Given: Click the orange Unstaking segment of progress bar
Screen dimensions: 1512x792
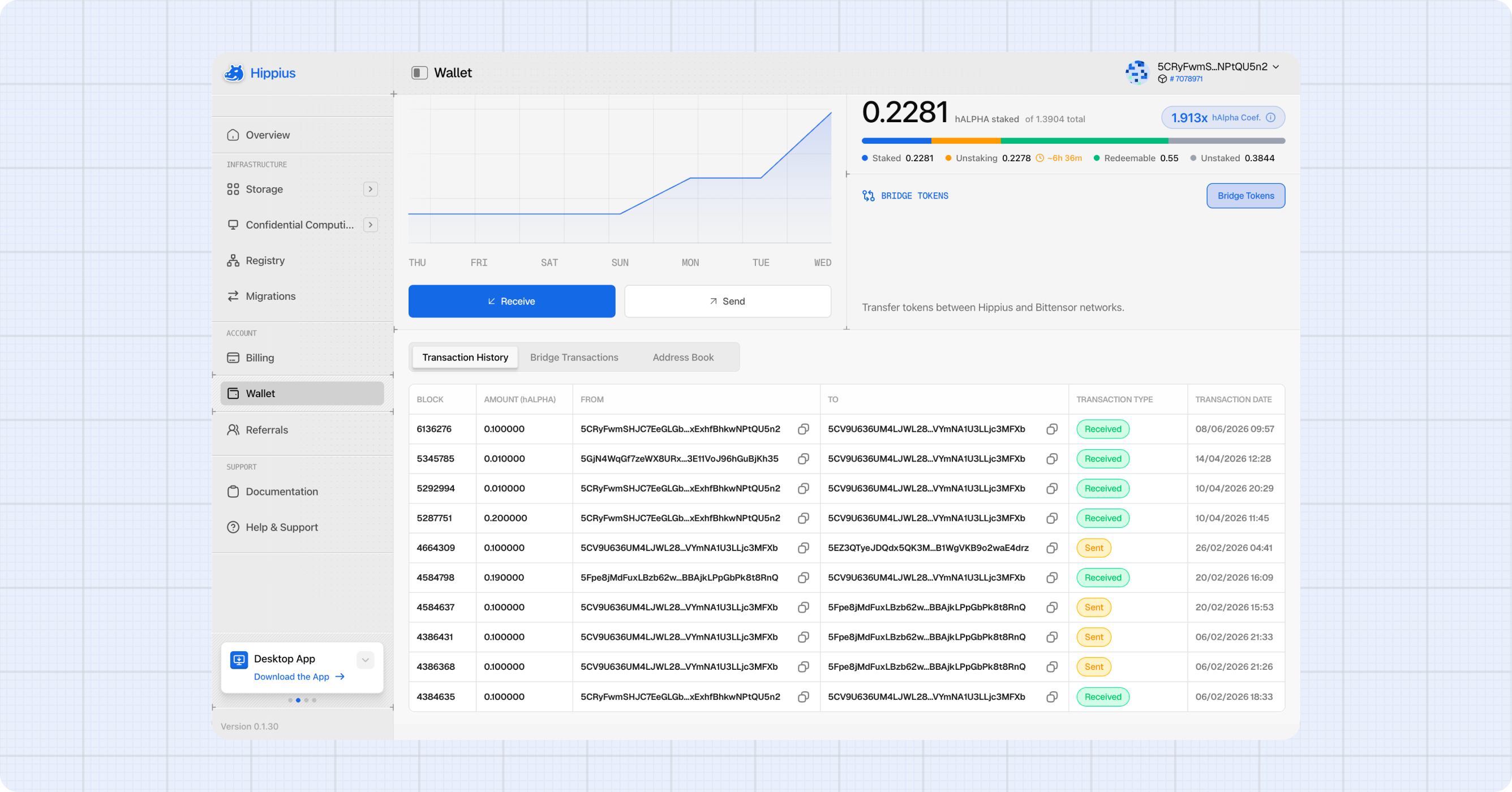Looking at the screenshot, I should 966,141.
